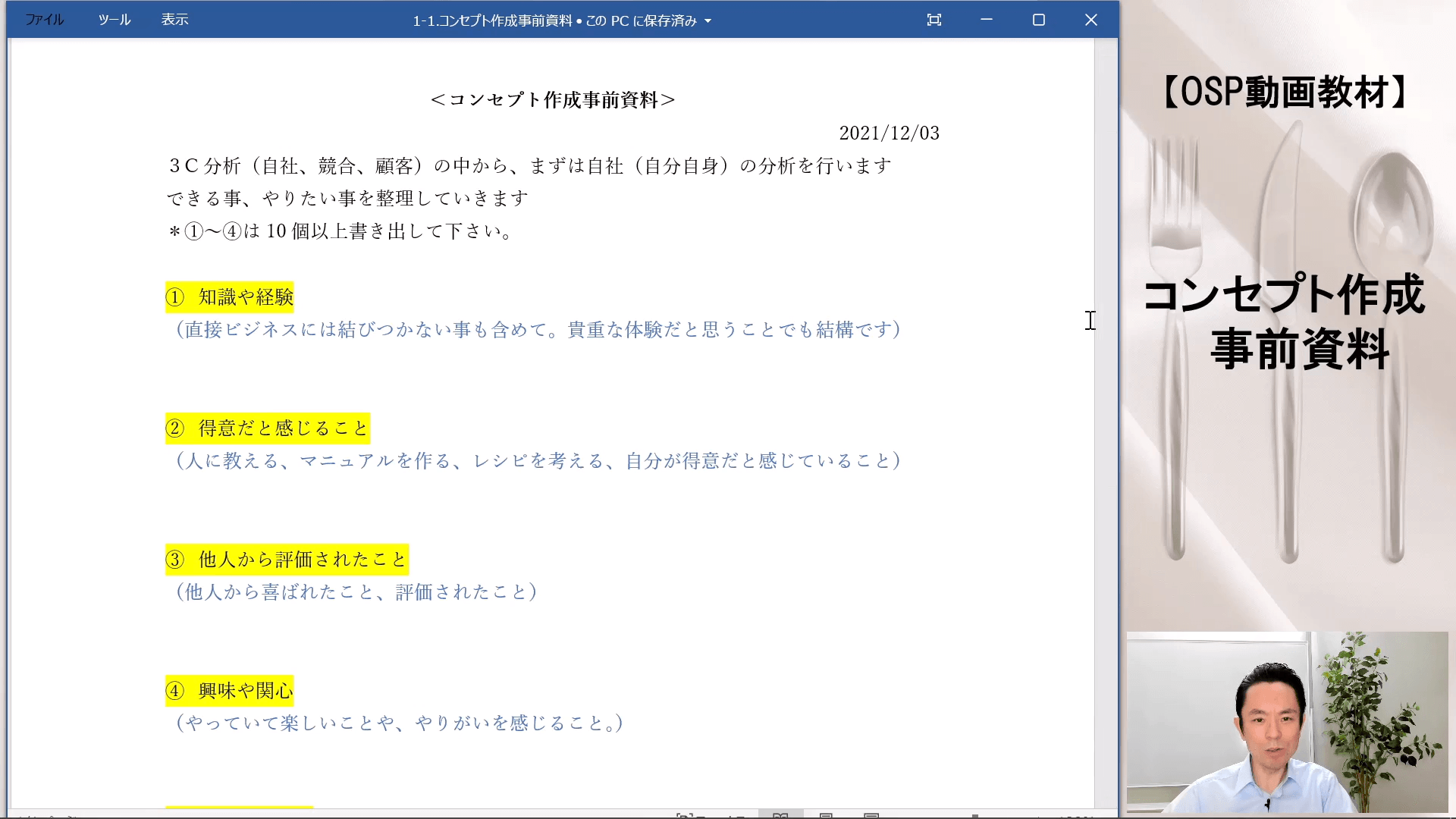Switch to Read Mode view icon in status bar

tap(780, 815)
